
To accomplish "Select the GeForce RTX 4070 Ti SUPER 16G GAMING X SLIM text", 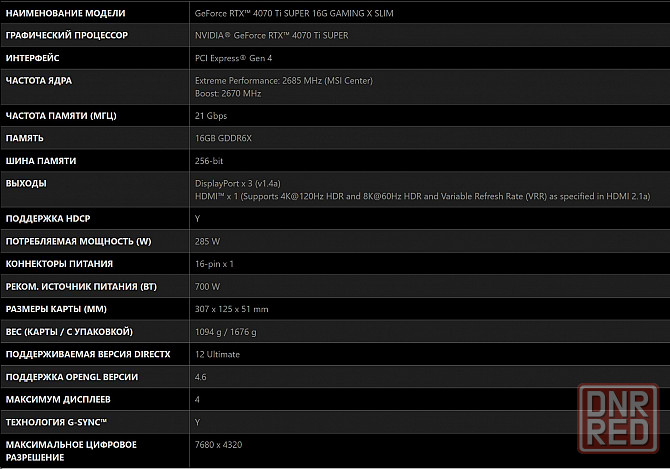I will (x=294, y=13).
